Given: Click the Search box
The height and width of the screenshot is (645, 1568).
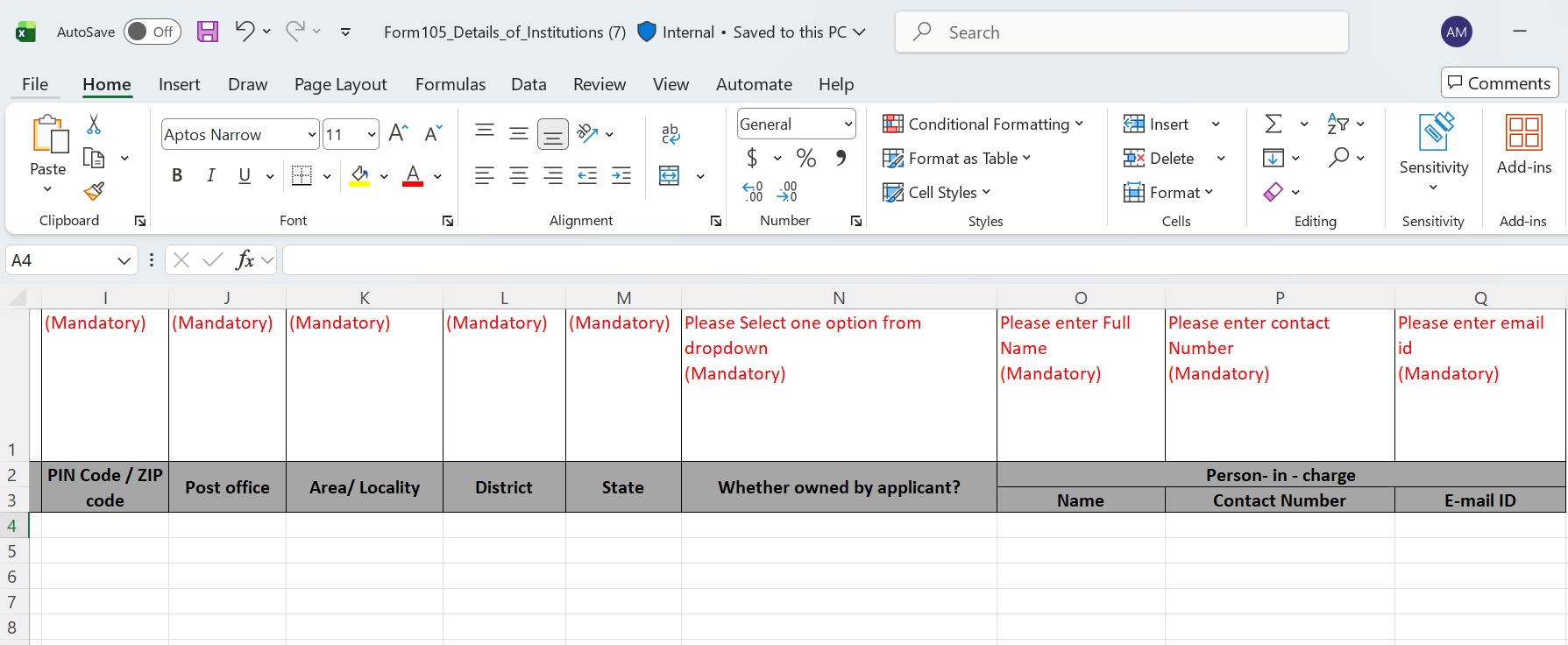Looking at the screenshot, I should coord(1121,32).
